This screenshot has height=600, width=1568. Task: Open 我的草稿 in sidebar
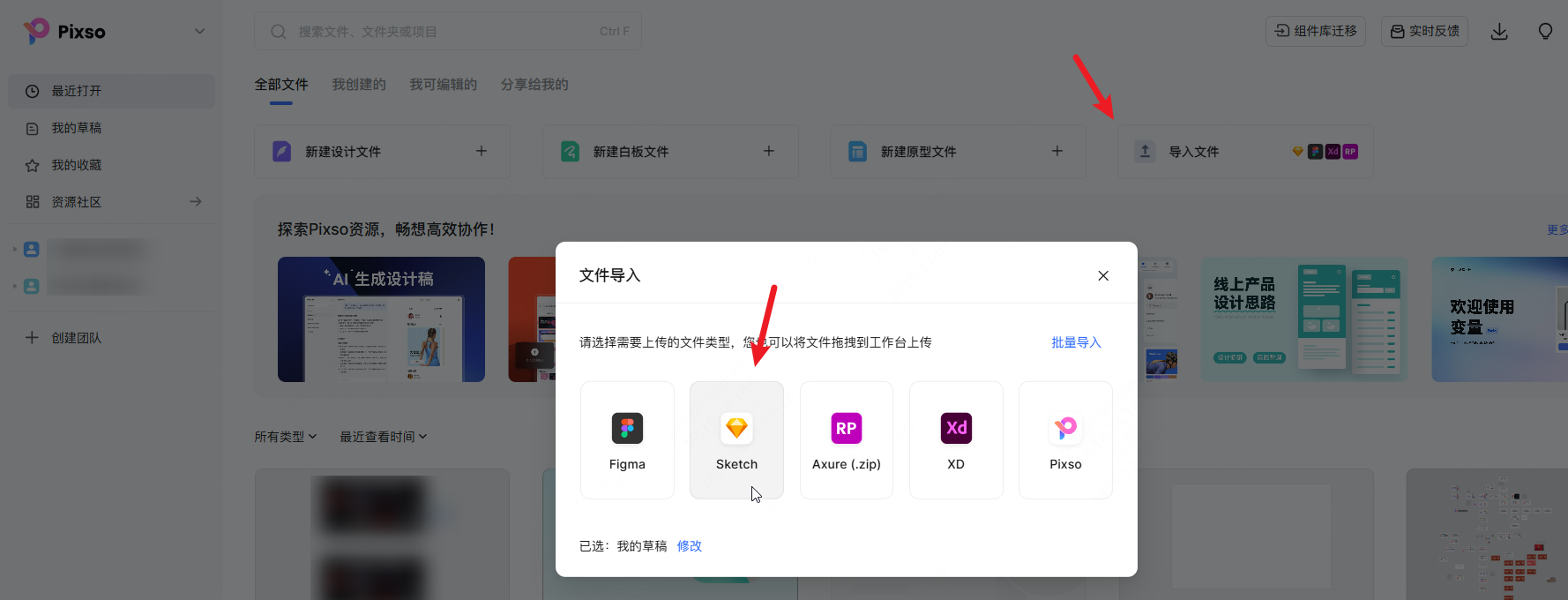[112, 128]
